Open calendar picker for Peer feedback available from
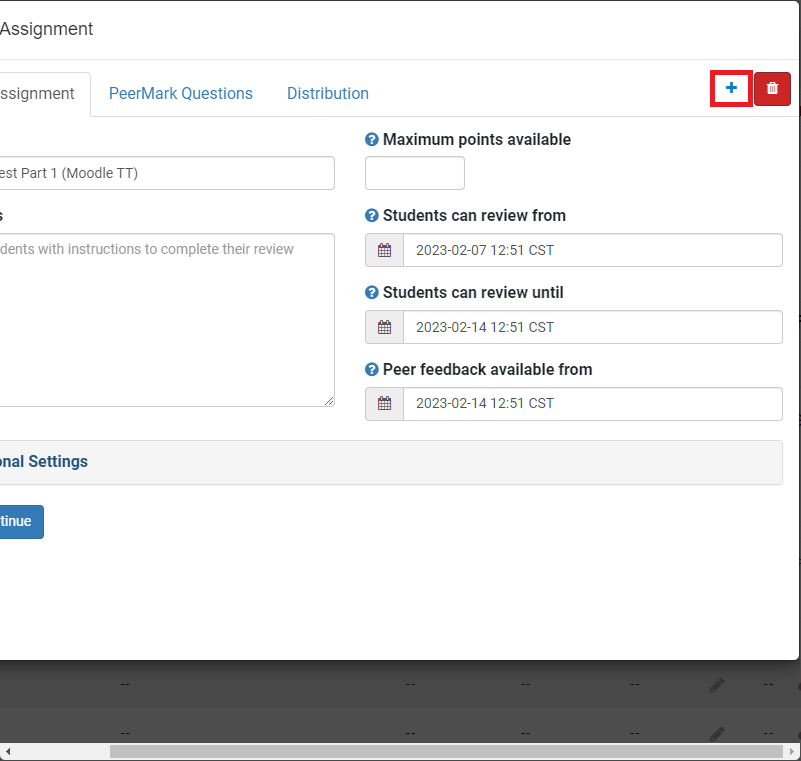 383,403
